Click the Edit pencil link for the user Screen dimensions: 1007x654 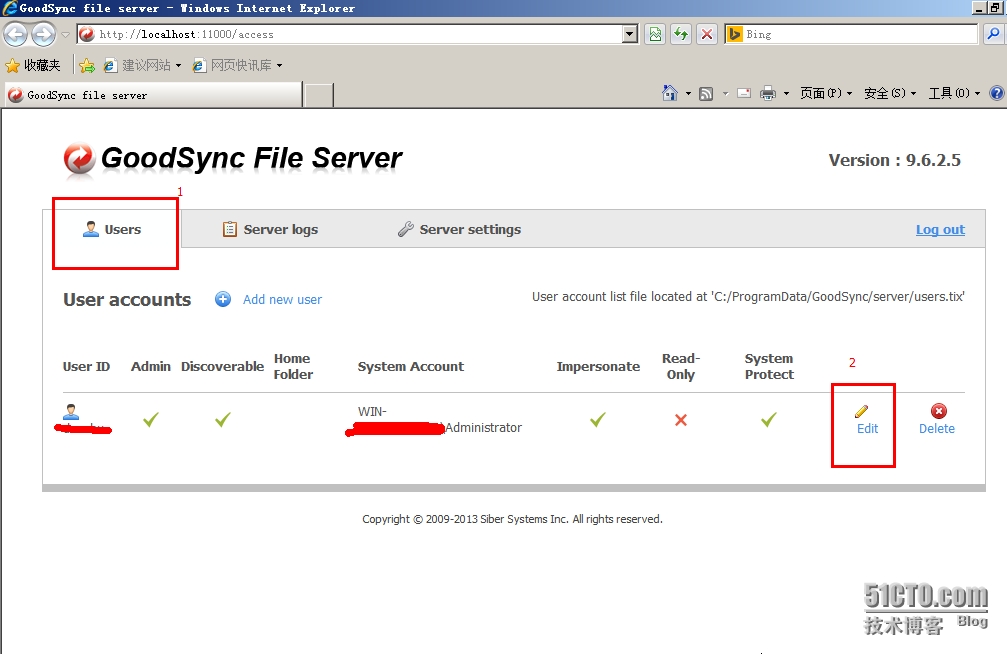(867, 420)
